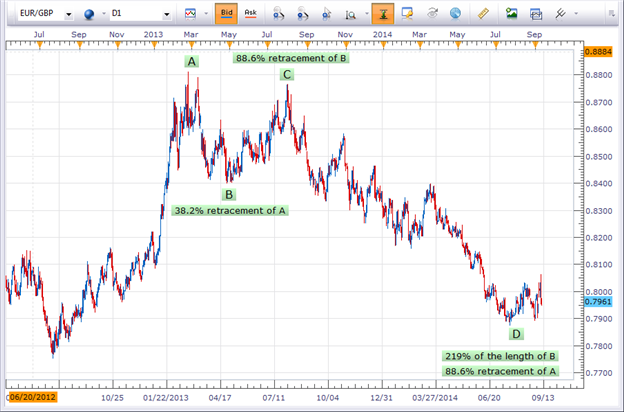Select the point C label

point(287,74)
